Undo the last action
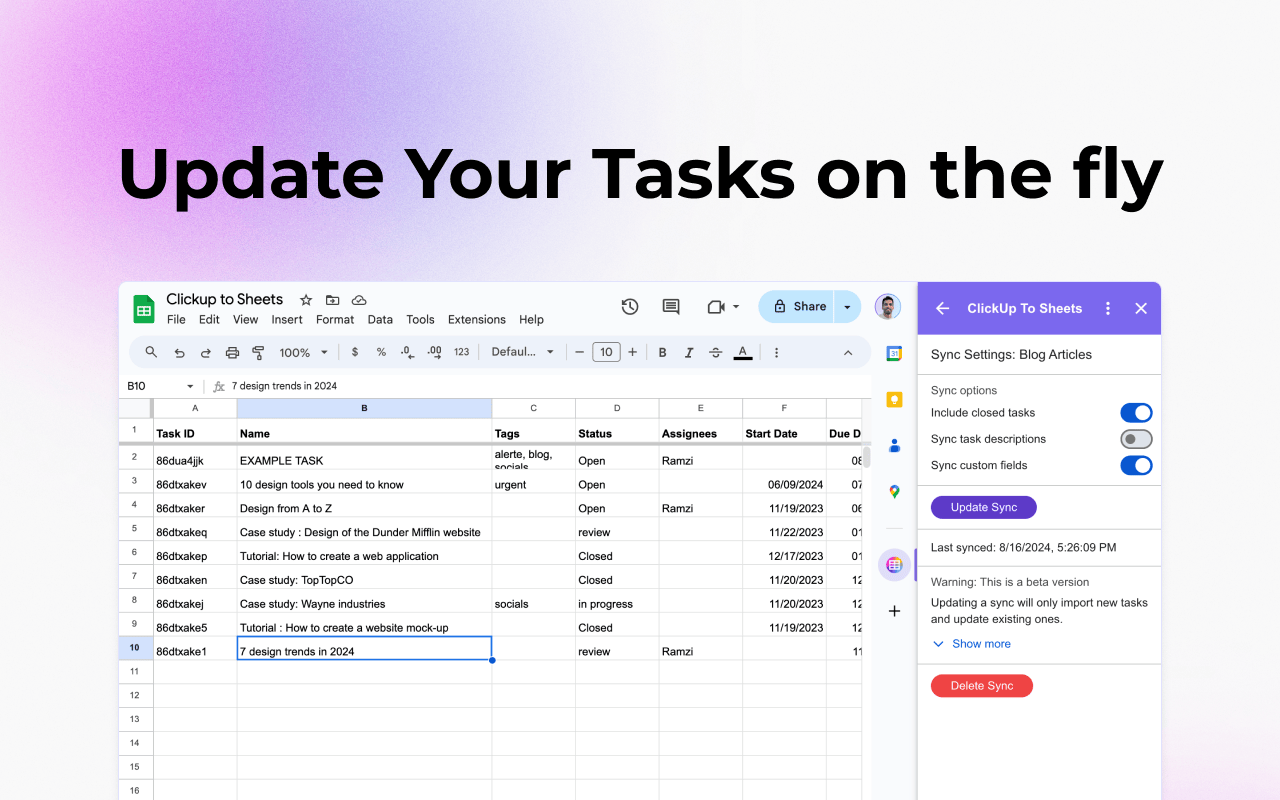Screen dimensions: 1280x800 point(179,352)
